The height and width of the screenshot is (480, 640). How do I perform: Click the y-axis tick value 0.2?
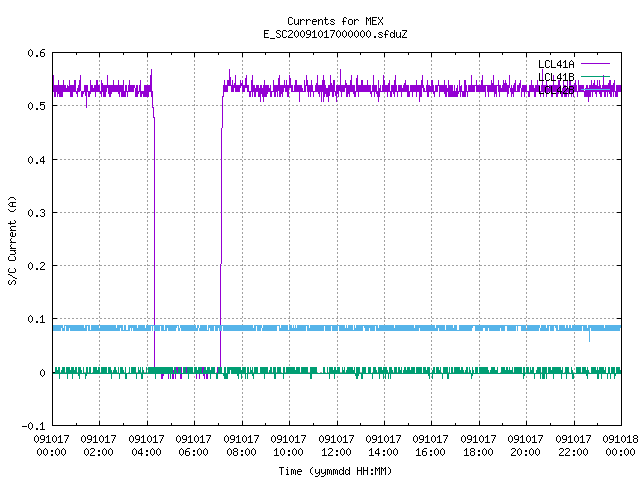click(x=36, y=266)
